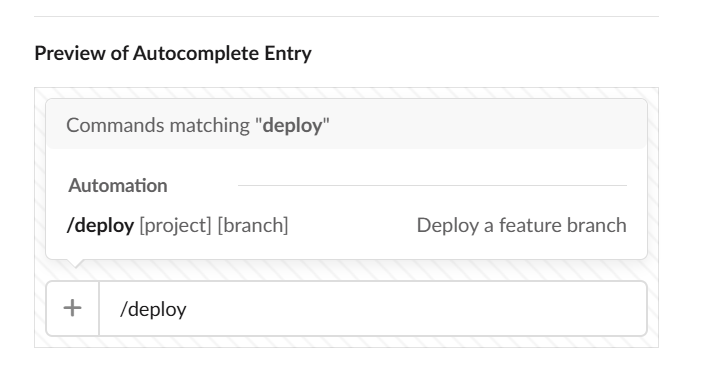This screenshot has height=369, width=714.
Task: Click the vertical separator beside plus icon
Action: click(99, 308)
